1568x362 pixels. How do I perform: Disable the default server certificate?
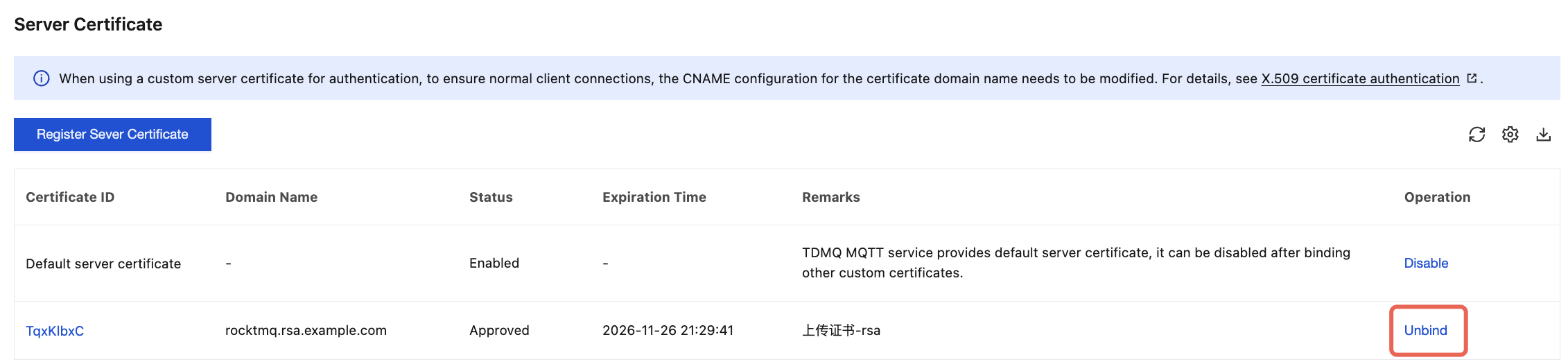(x=1426, y=263)
